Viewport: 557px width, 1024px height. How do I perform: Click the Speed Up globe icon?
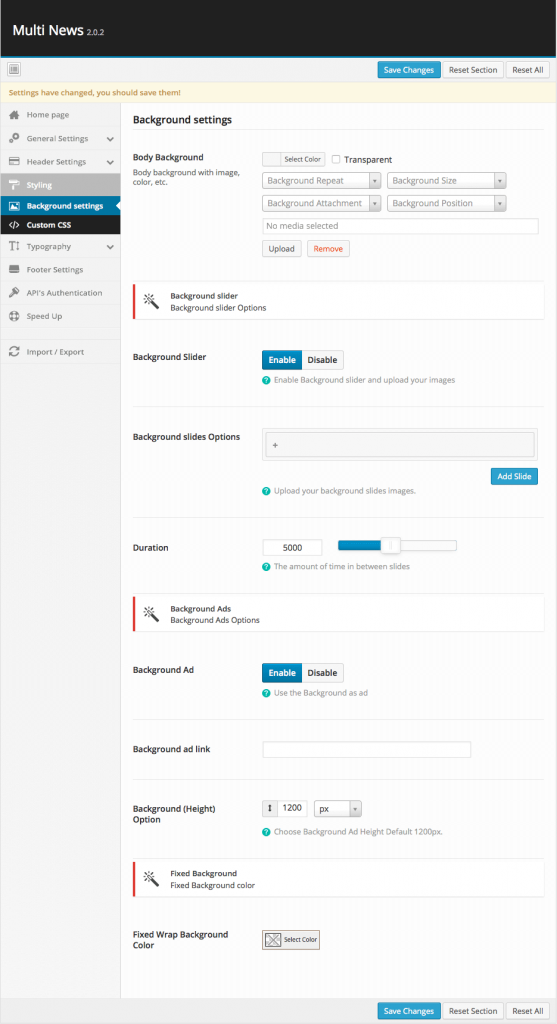point(14,316)
